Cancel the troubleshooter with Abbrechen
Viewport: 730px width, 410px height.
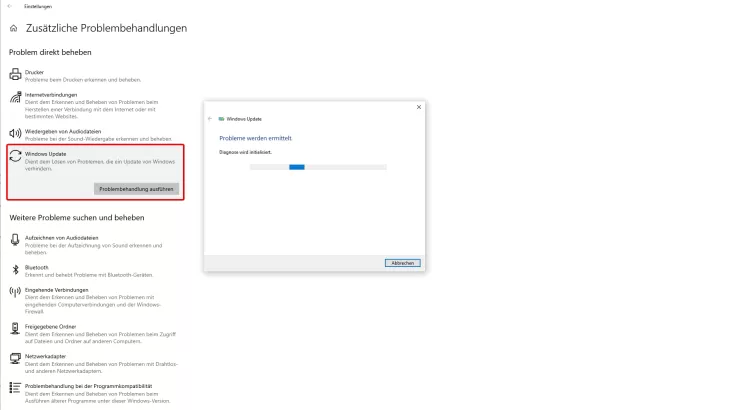click(402, 263)
